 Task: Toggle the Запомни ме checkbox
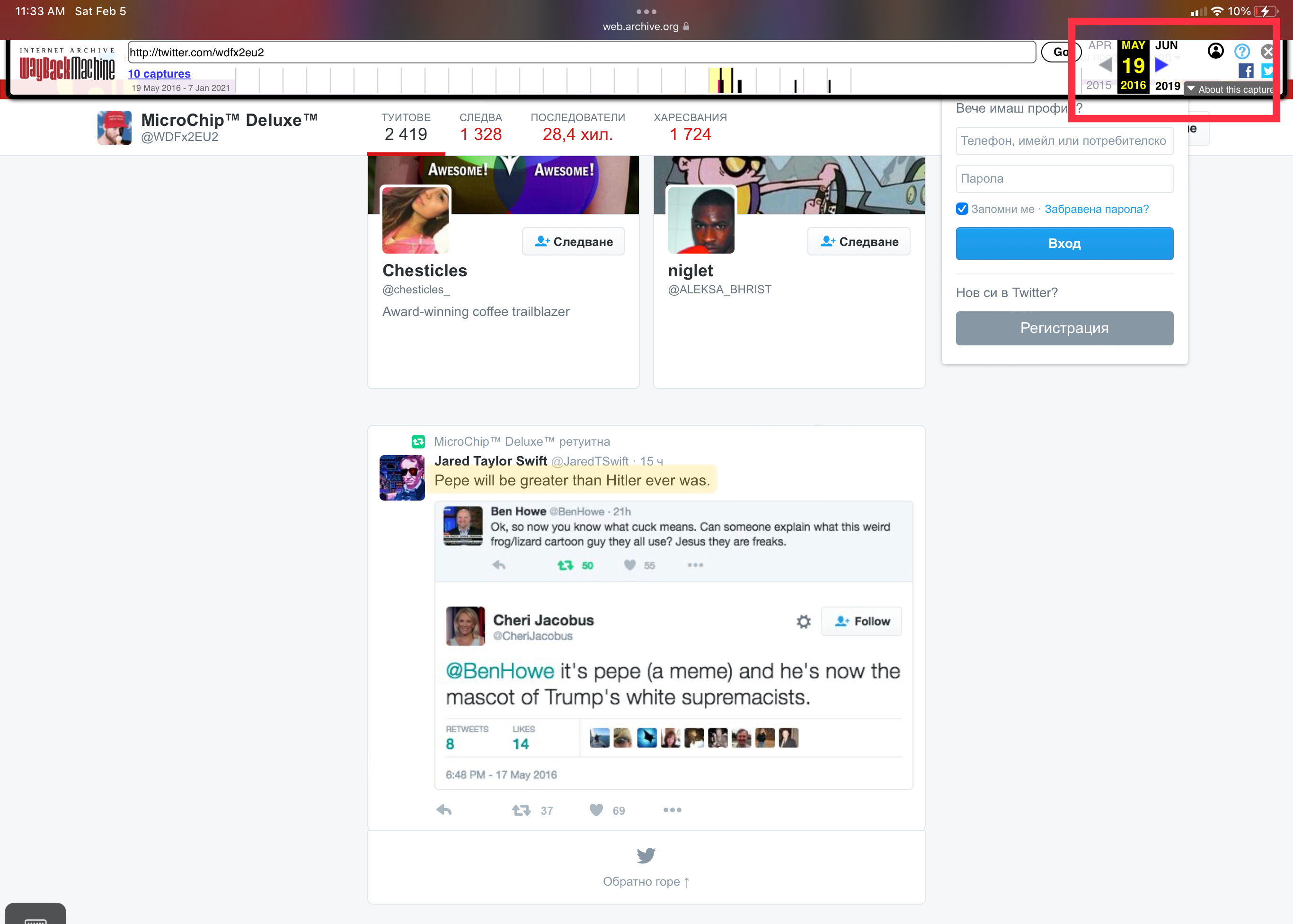coord(962,209)
